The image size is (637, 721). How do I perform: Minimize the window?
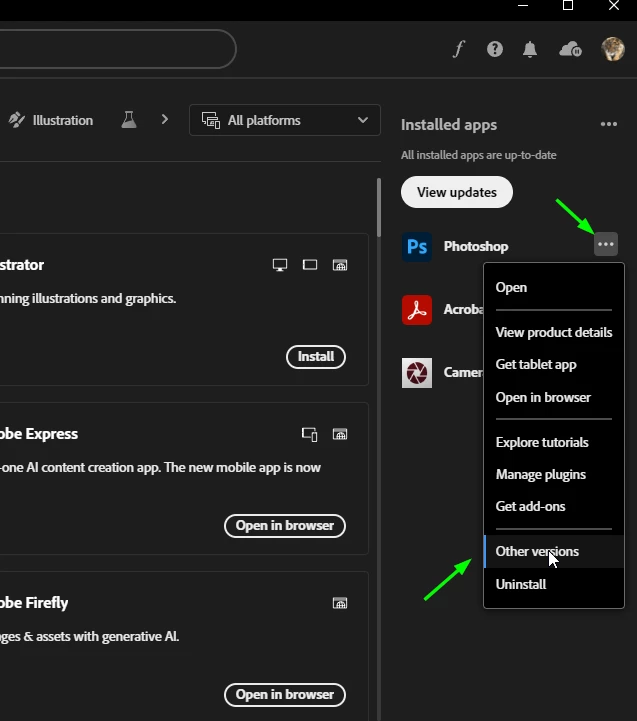[x=522, y=6]
